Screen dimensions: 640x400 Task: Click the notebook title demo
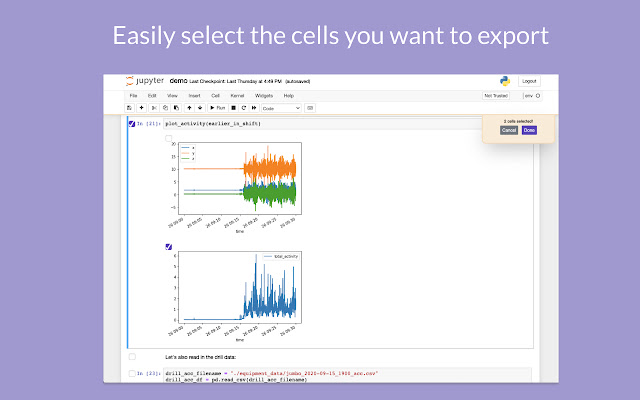(x=178, y=81)
